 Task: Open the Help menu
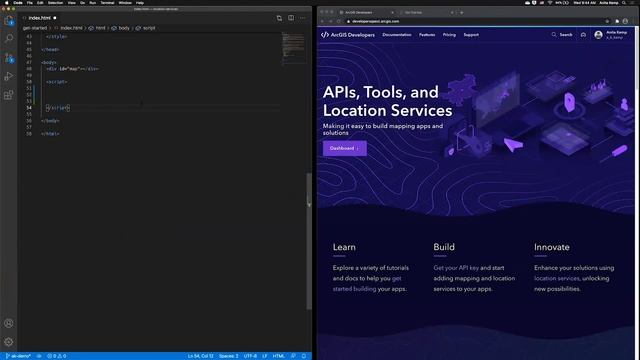(140, 3)
